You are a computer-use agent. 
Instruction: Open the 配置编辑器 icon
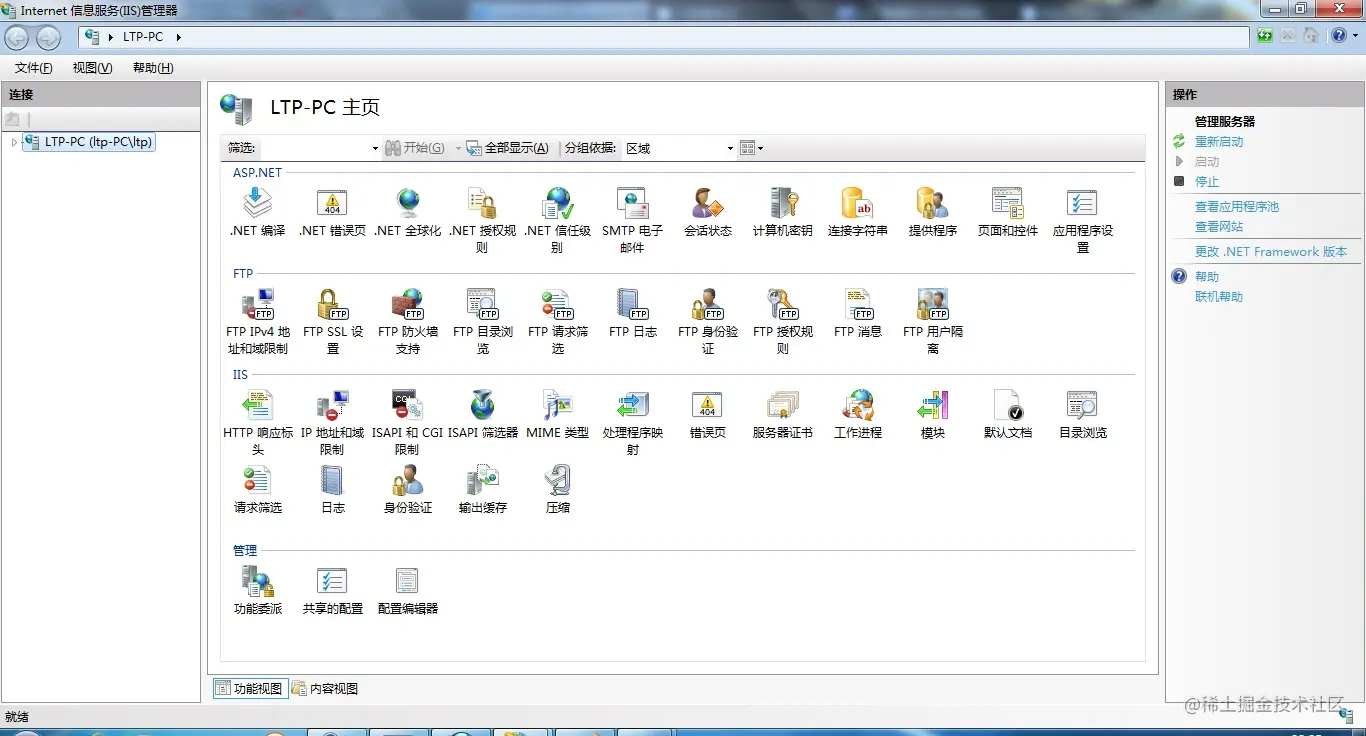click(408, 581)
